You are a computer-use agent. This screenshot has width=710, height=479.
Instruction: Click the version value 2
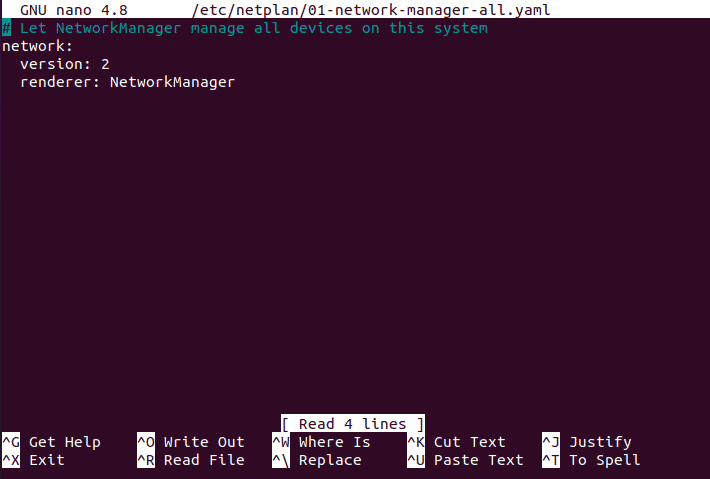pyautogui.click(x=105, y=64)
